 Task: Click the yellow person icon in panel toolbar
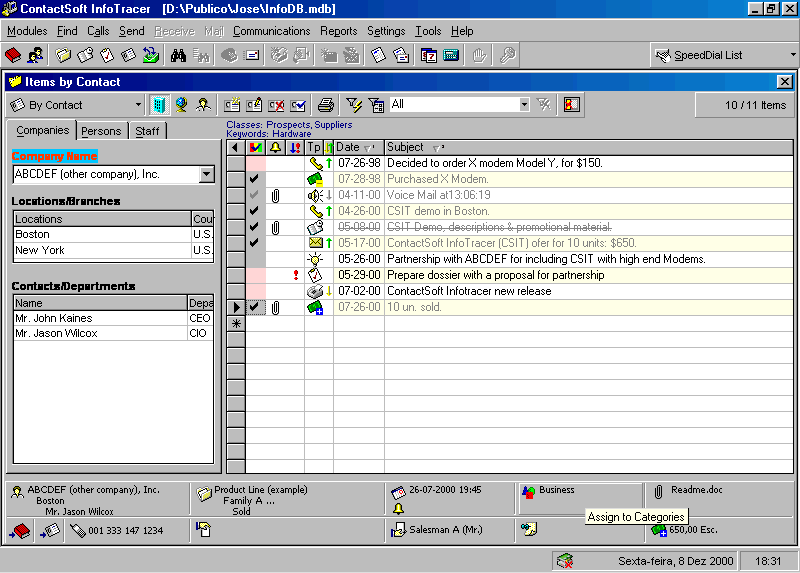(x=204, y=105)
